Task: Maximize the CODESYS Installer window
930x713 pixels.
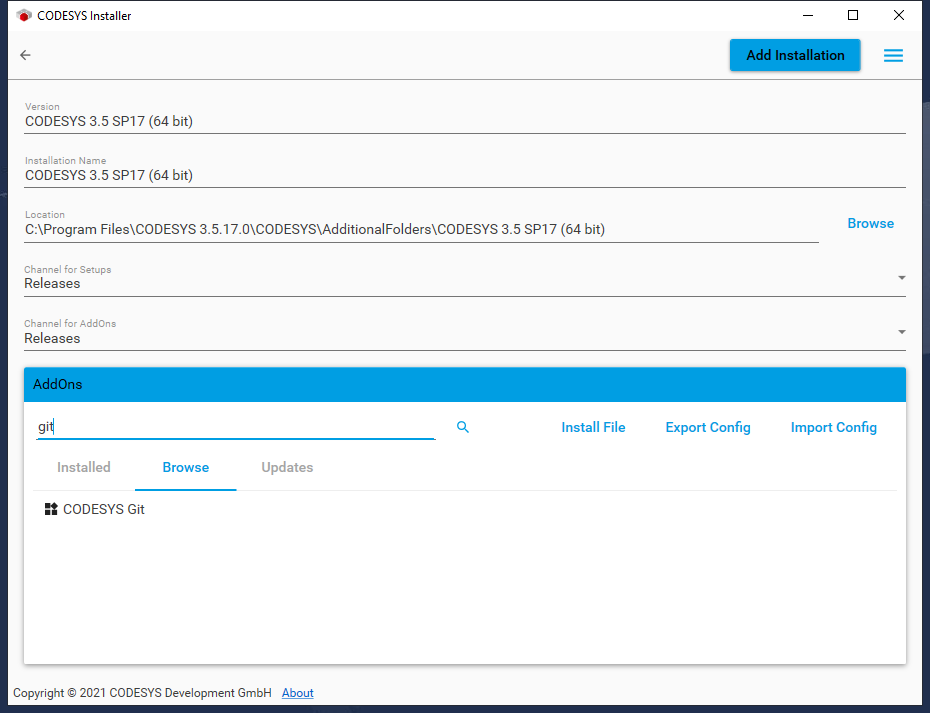Action: (853, 15)
